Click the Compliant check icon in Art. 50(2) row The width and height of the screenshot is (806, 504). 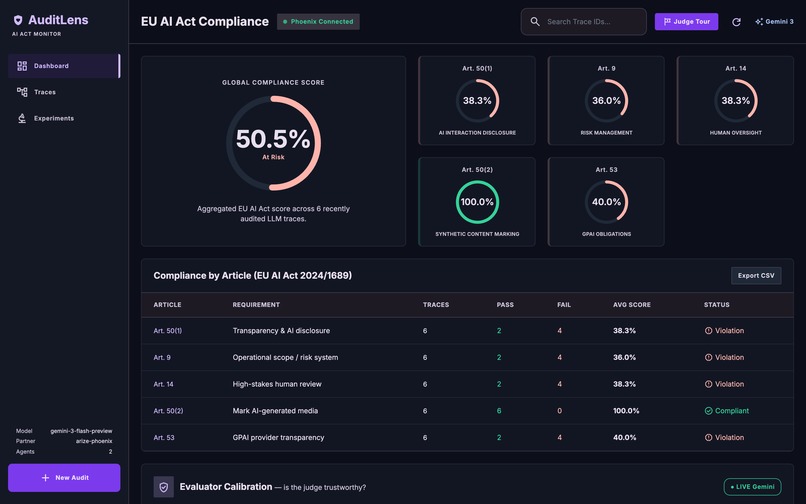tap(708, 411)
